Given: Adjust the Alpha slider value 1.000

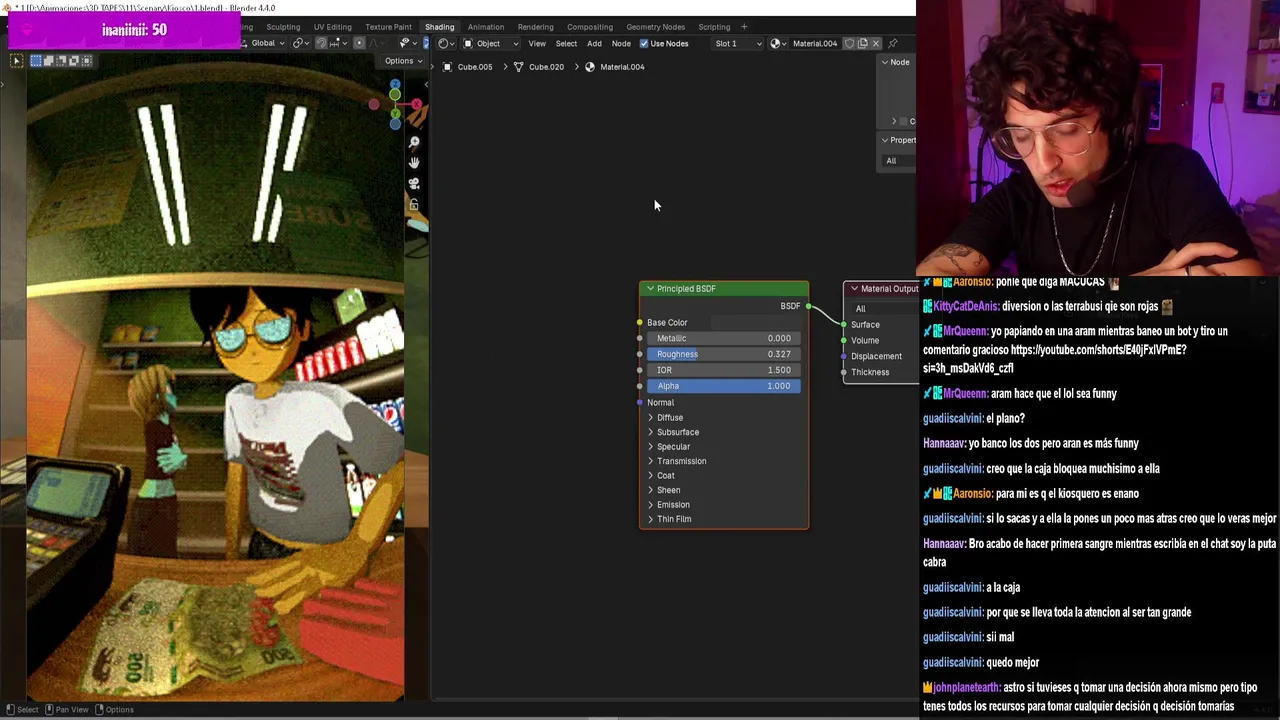Looking at the screenshot, I should (x=724, y=386).
